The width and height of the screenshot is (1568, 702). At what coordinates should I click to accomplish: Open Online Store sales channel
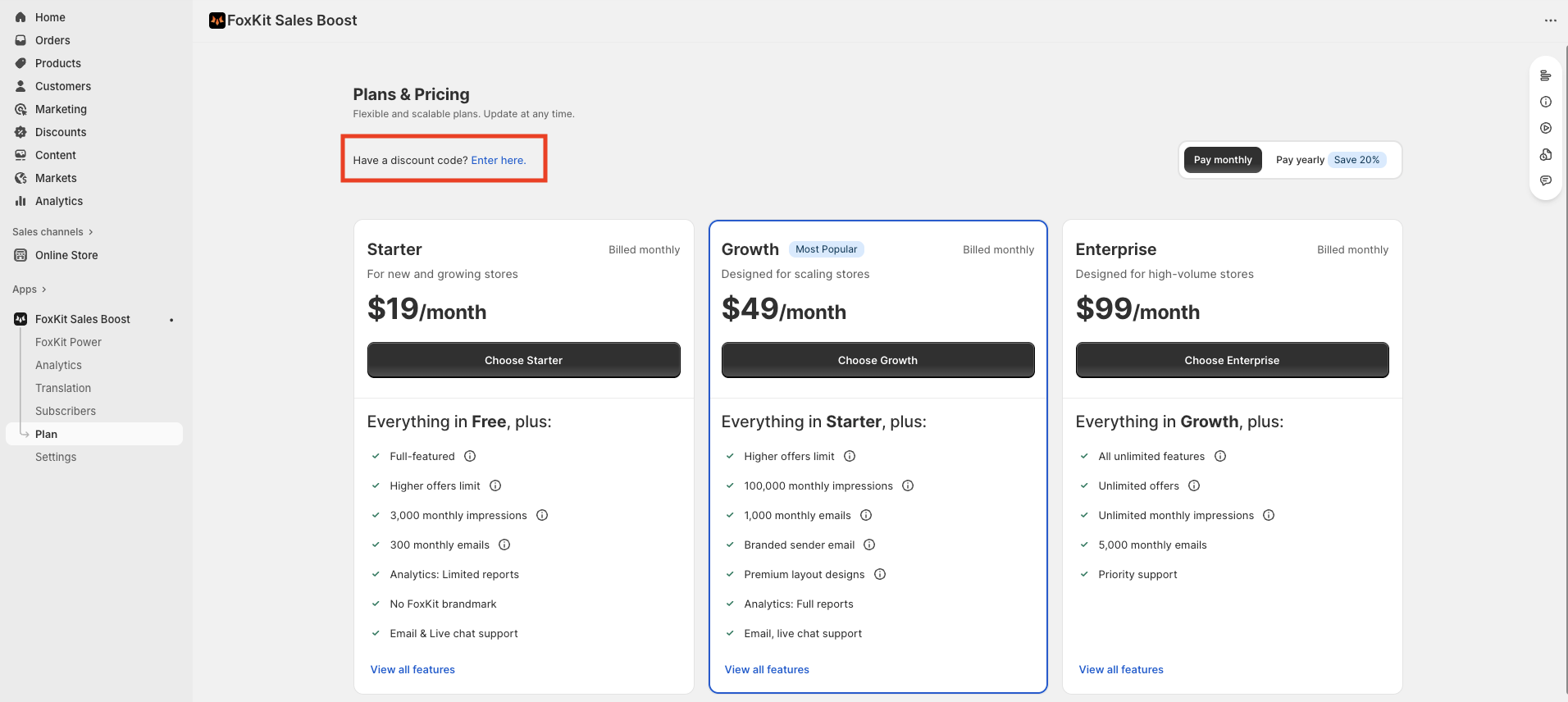(66, 255)
